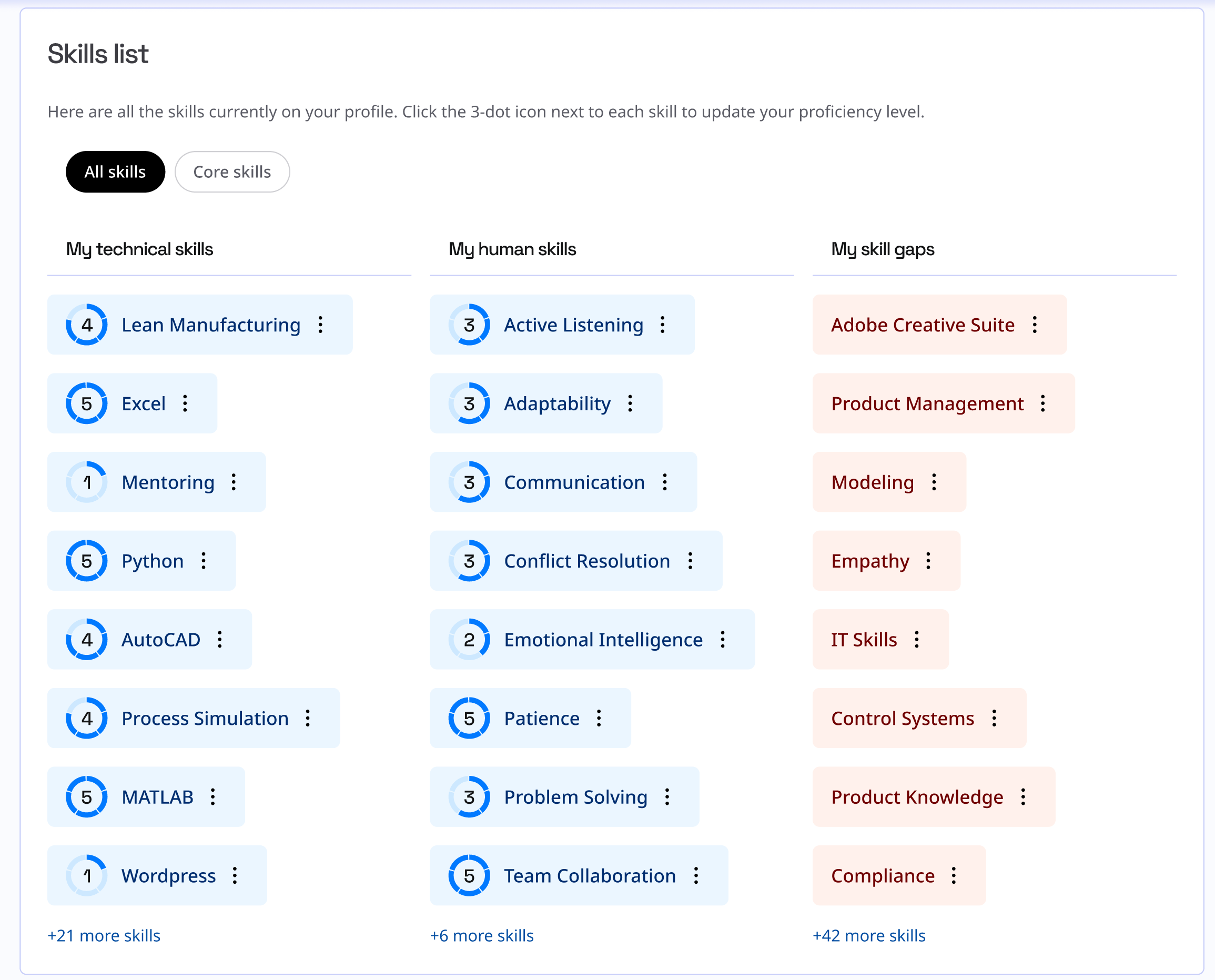Select the IT Skills gap label
This screenshot has height=980, width=1215.
point(864,640)
